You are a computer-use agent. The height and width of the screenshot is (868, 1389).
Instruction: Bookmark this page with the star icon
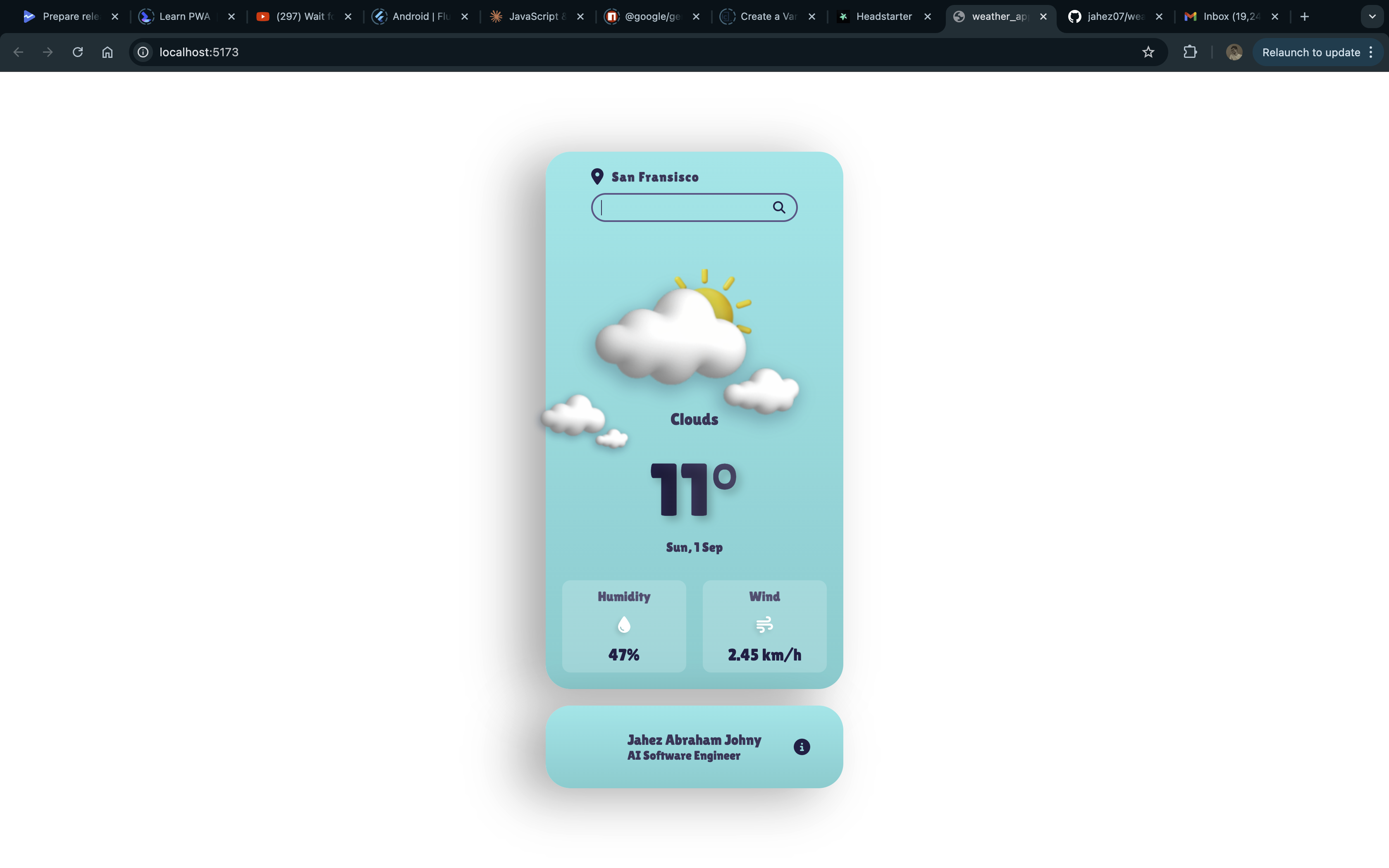coord(1148,52)
